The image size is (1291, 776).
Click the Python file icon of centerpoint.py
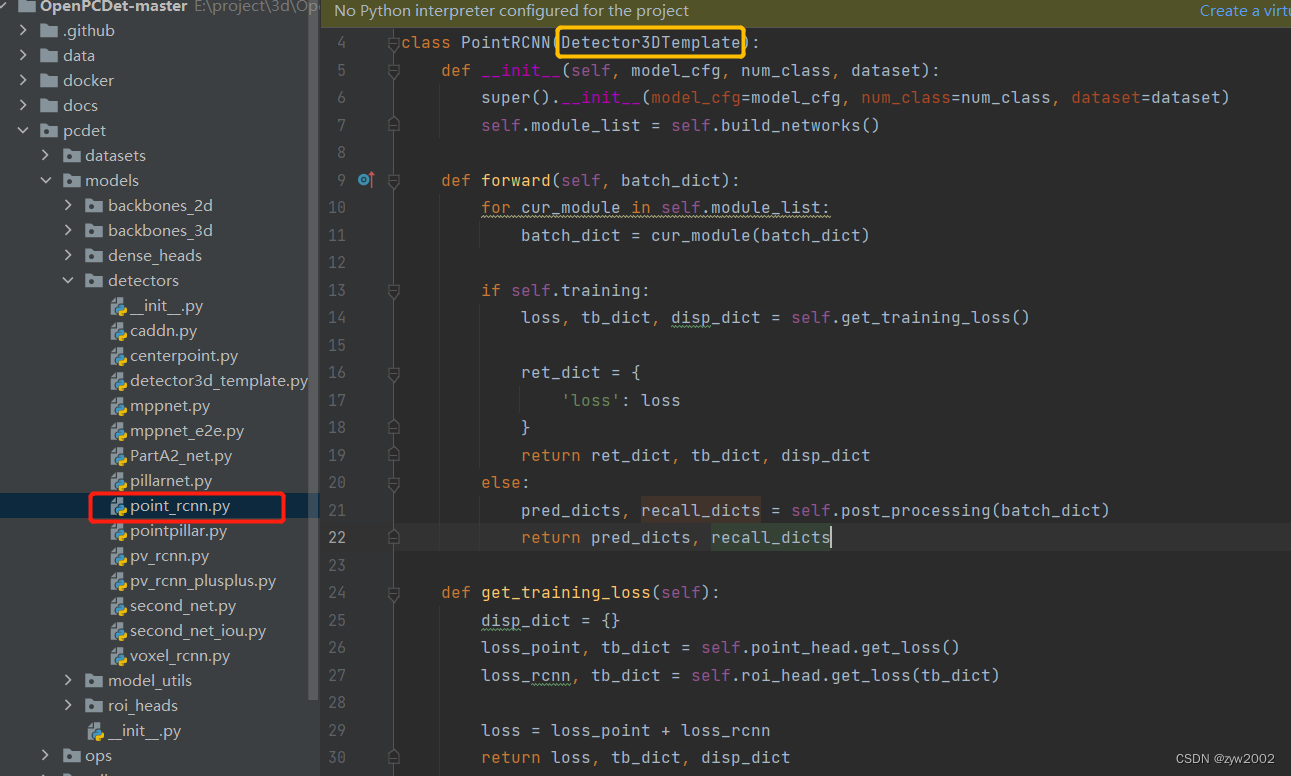[118, 356]
